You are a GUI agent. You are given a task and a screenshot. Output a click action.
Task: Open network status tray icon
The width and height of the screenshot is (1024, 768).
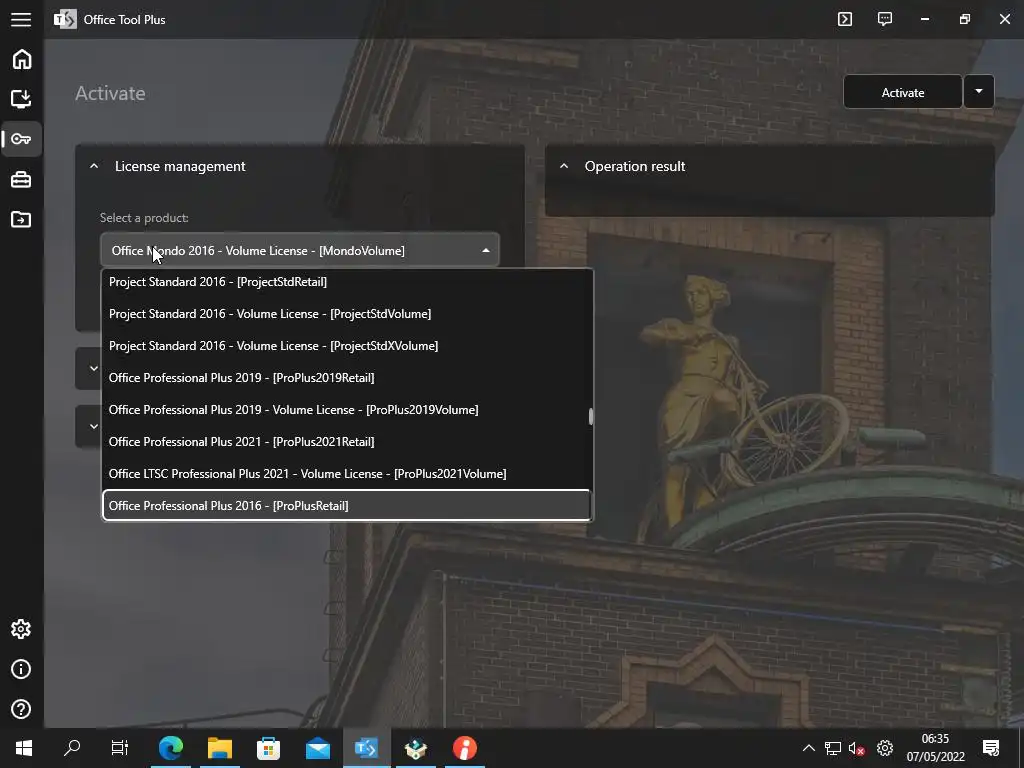coord(833,748)
